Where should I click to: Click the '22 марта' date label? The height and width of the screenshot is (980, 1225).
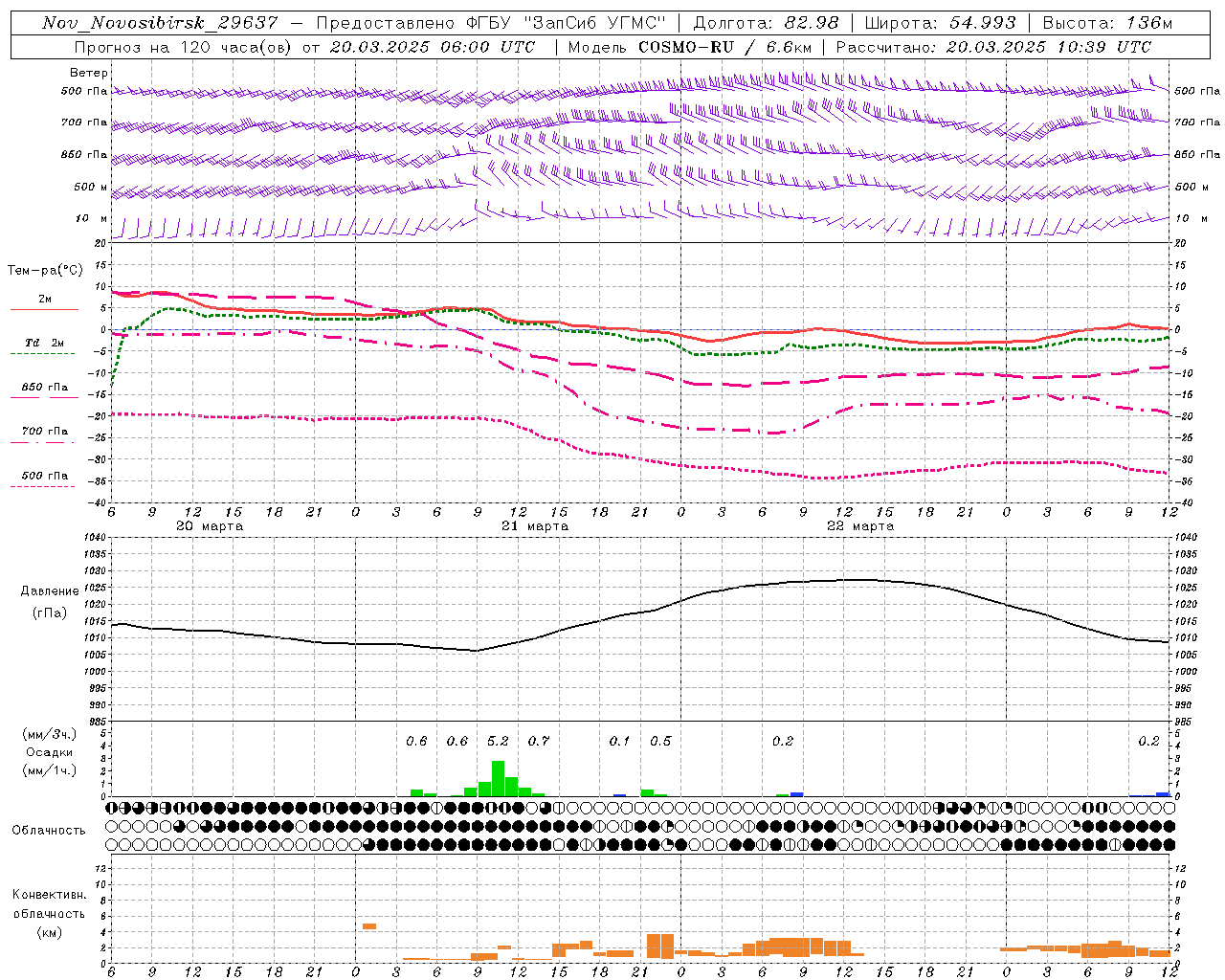(x=860, y=526)
